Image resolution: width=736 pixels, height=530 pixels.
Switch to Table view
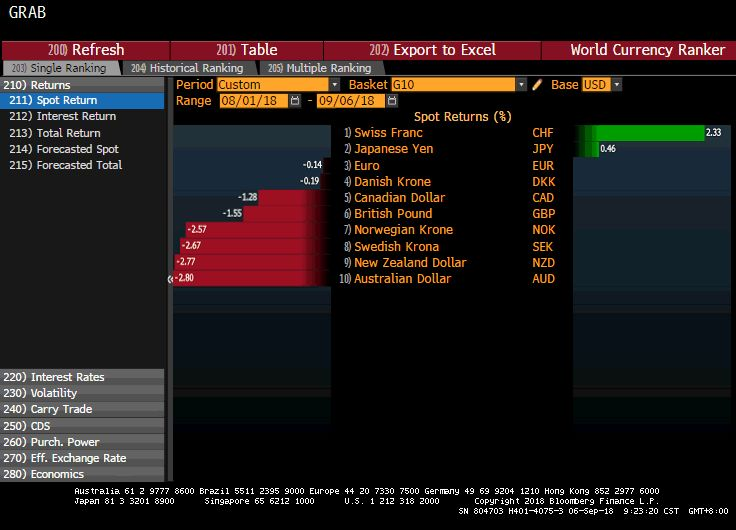tap(247, 50)
